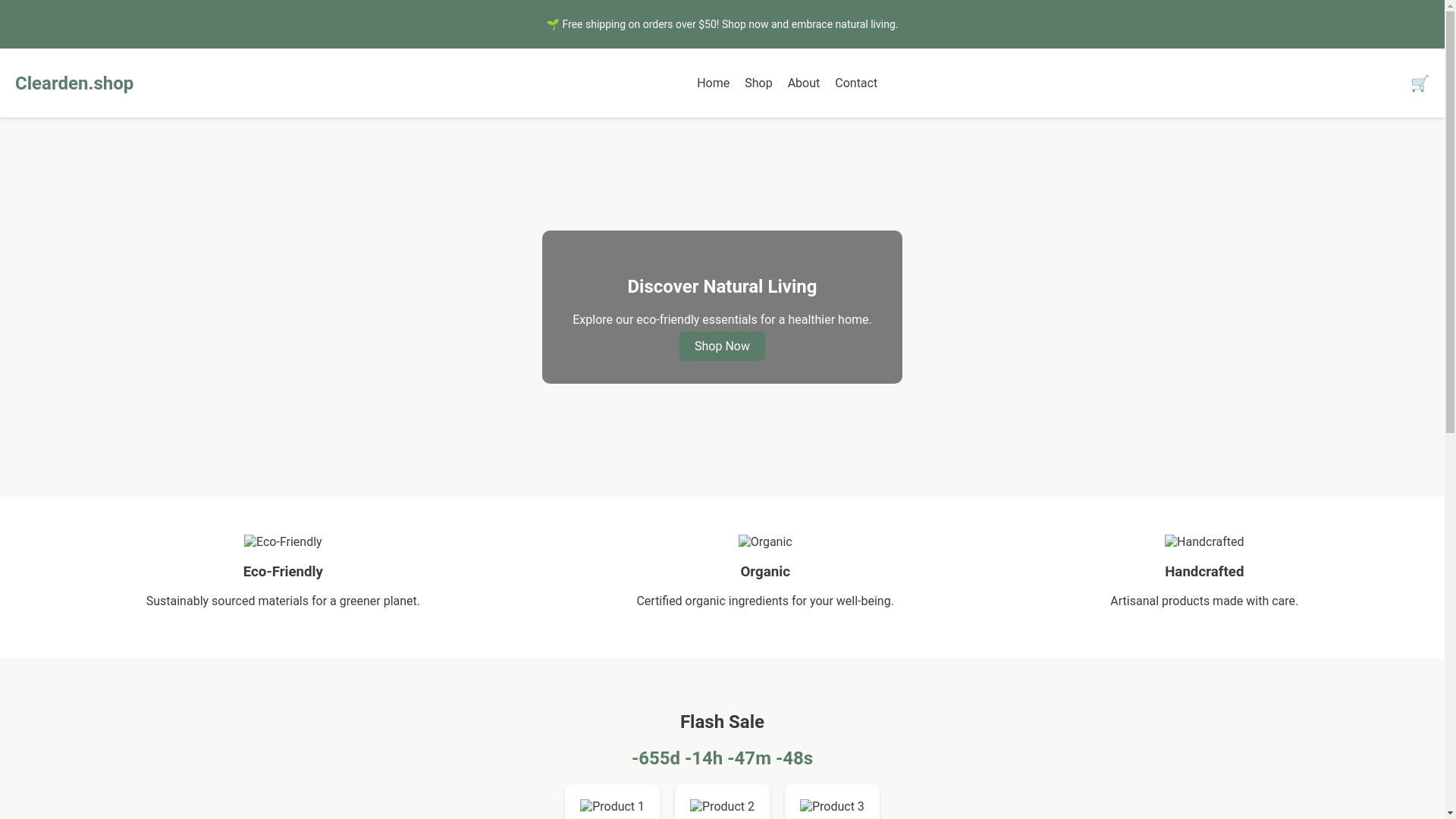The height and width of the screenshot is (819, 1456).
Task: Click the Handcrafted feature image
Action: (1203, 542)
